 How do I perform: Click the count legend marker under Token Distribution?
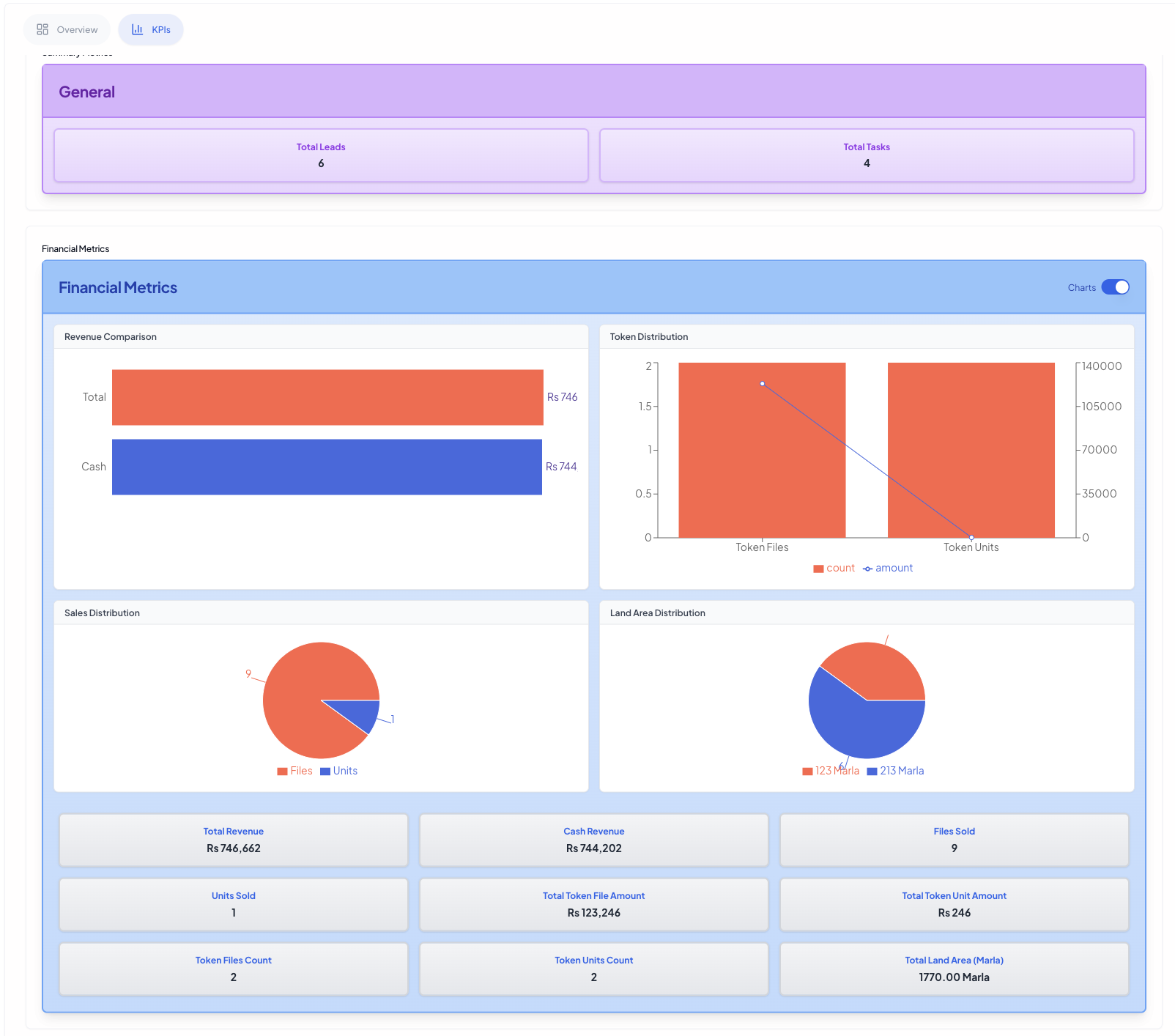[x=818, y=568]
